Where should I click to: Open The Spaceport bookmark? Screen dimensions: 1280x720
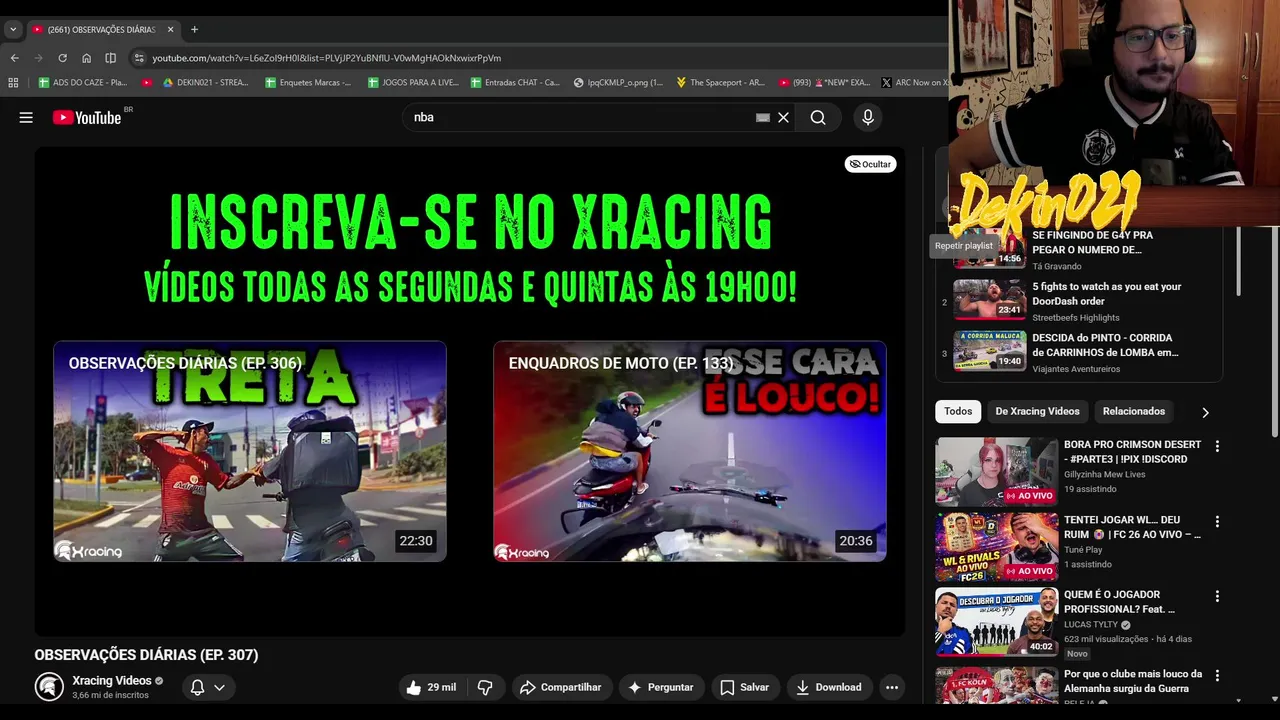(721, 82)
